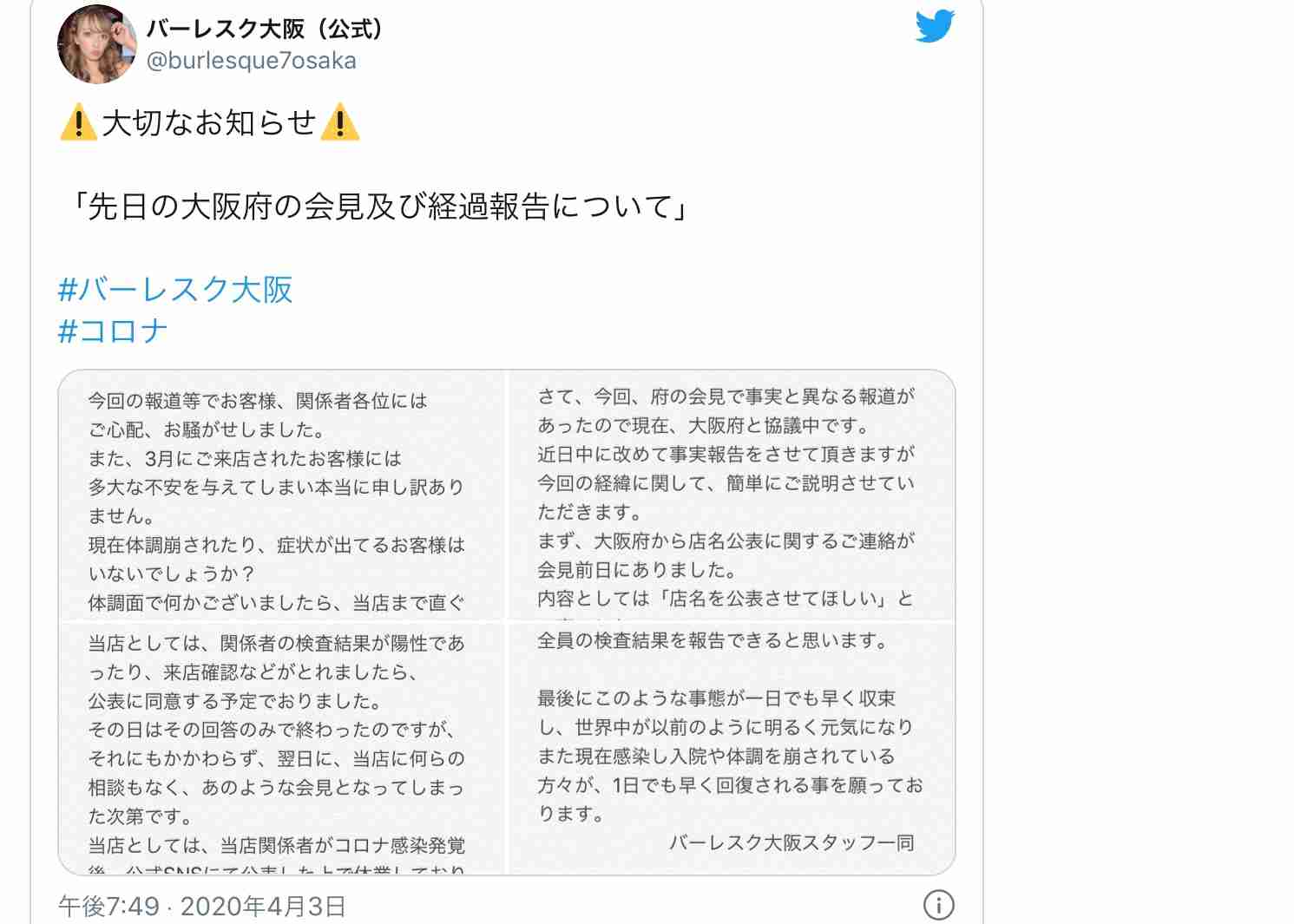The image size is (1294, 924).
Task: Click the 最後にこのような事態が paragraph in image
Action: coord(730,756)
